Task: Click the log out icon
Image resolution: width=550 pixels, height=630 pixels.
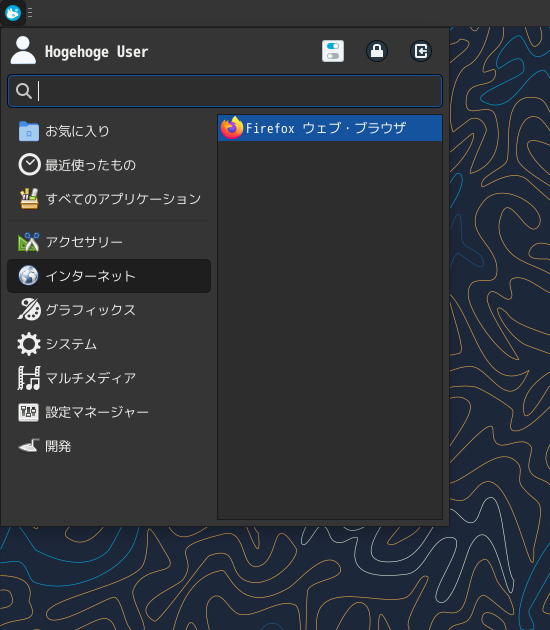Action: [421, 51]
